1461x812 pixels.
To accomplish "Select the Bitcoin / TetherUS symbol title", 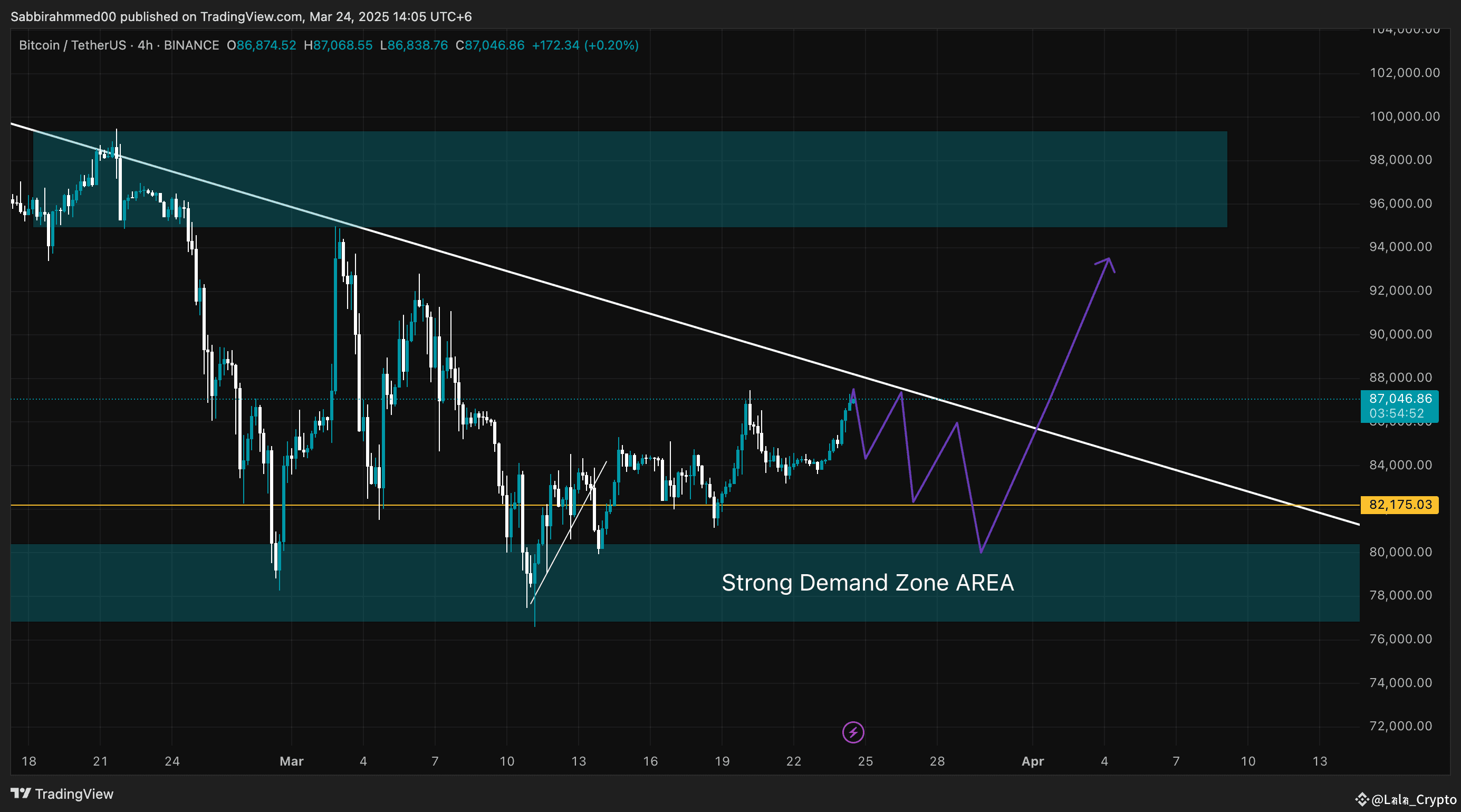I will pyautogui.click(x=73, y=45).
